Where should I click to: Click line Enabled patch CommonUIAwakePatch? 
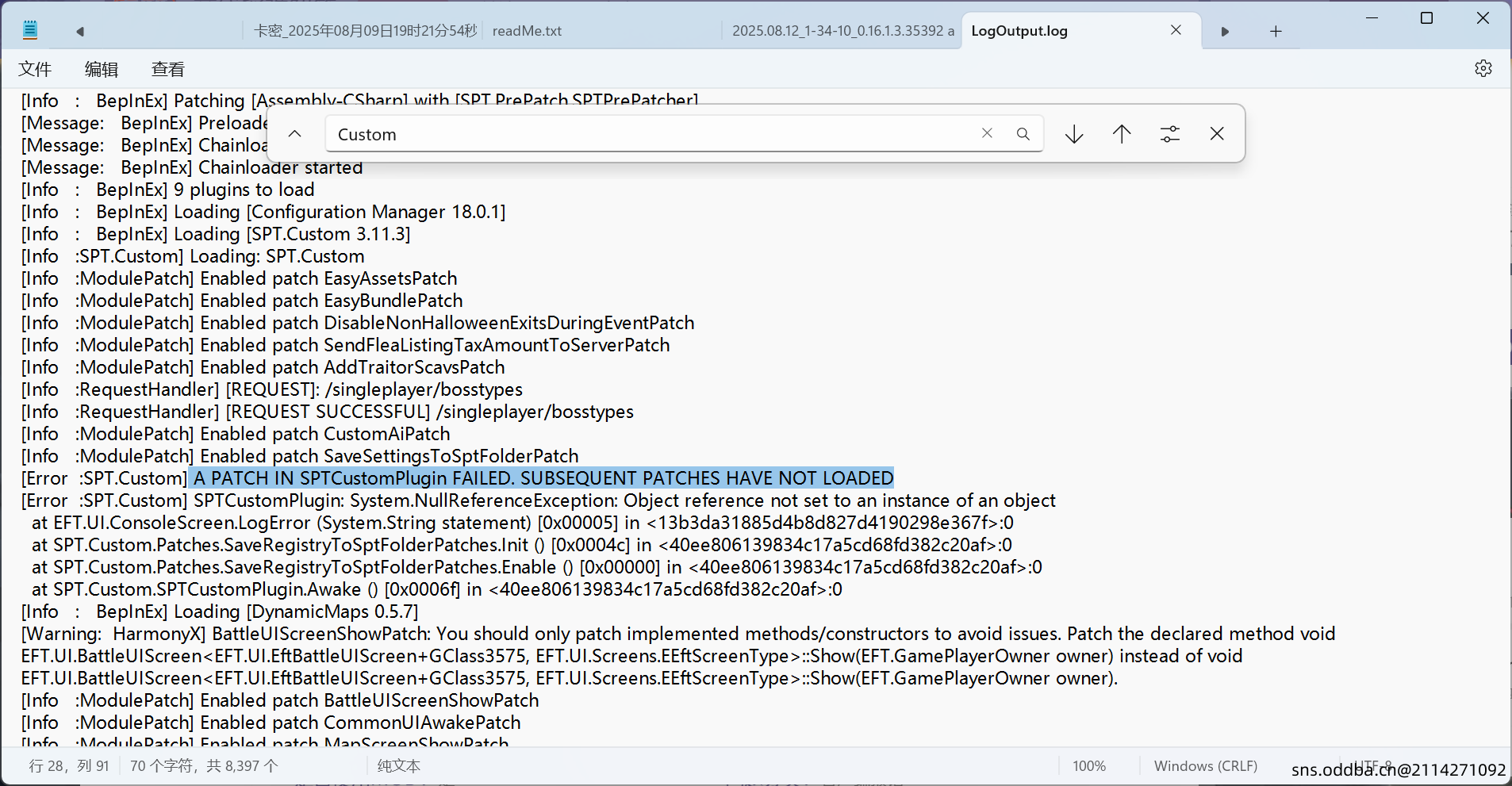click(x=271, y=723)
